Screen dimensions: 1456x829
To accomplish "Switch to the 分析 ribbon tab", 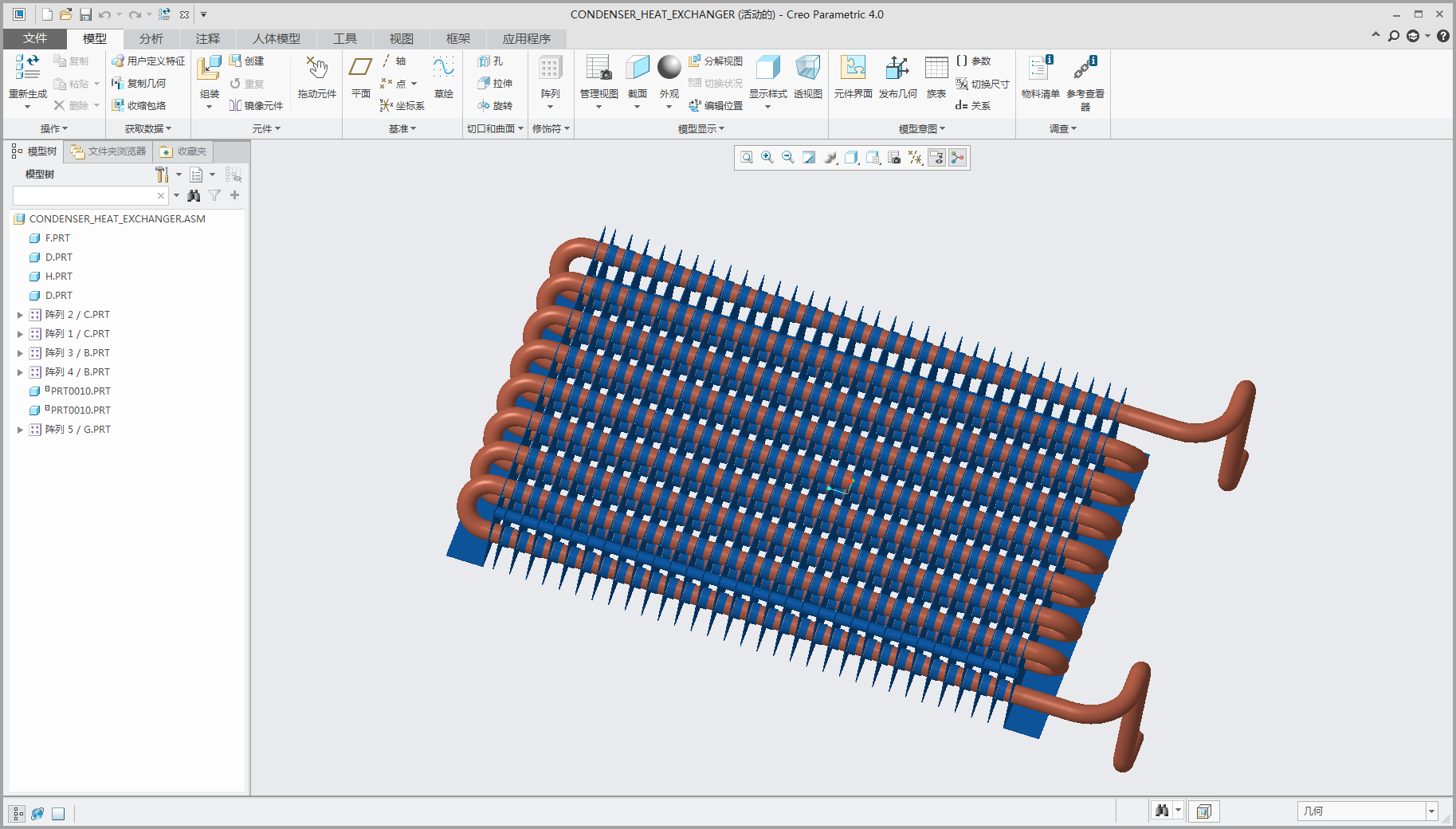I will click(x=151, y=38).
